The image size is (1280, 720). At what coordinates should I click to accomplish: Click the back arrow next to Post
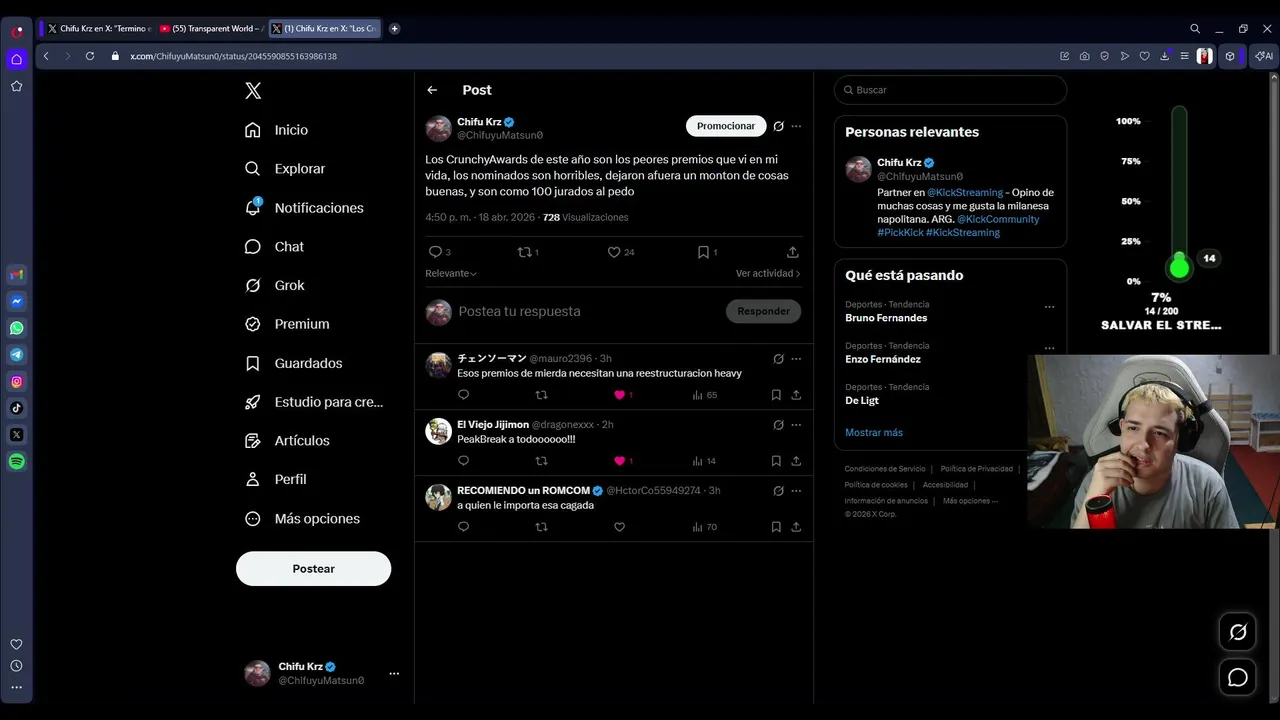[432, 90]
